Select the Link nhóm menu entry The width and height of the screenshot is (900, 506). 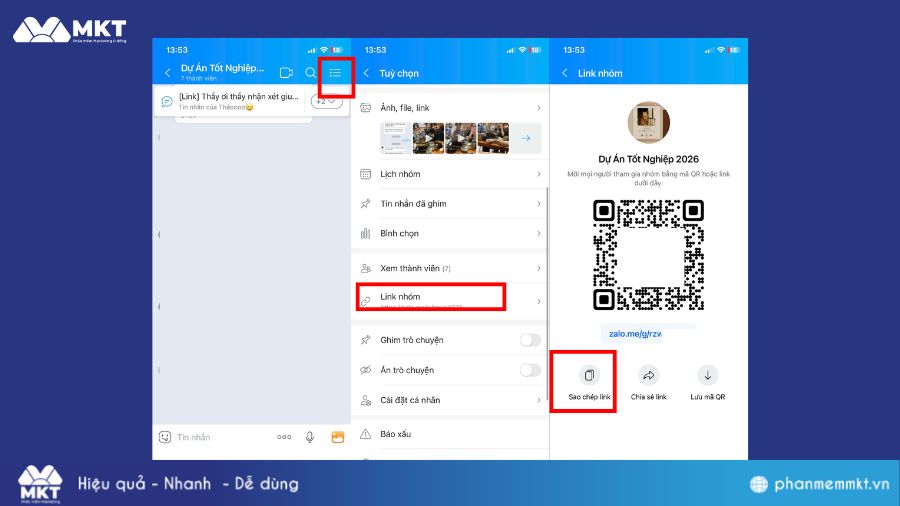451,299
